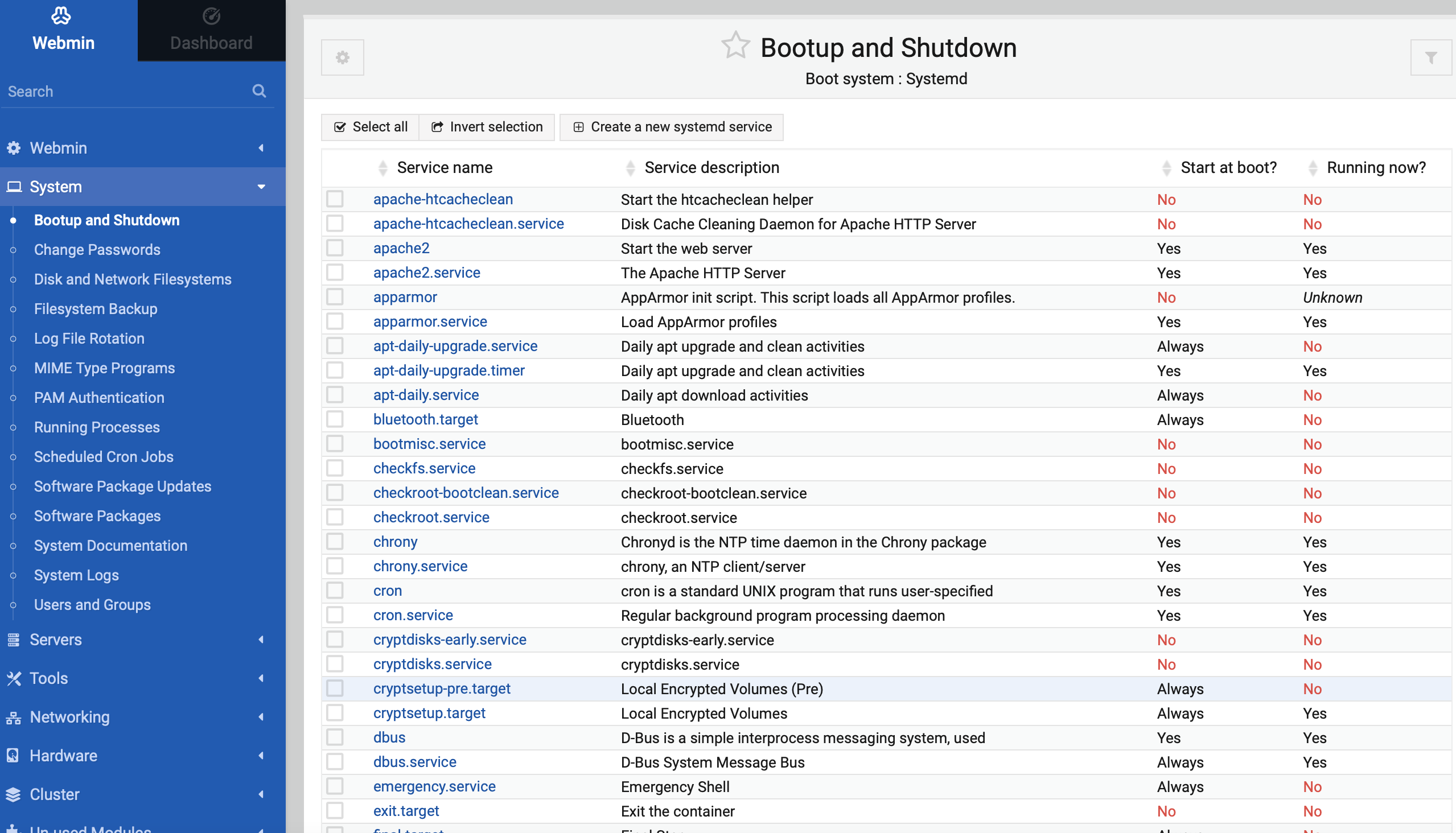Open module config gear icon
The image size is (1456, 833).
pos(342,57)
